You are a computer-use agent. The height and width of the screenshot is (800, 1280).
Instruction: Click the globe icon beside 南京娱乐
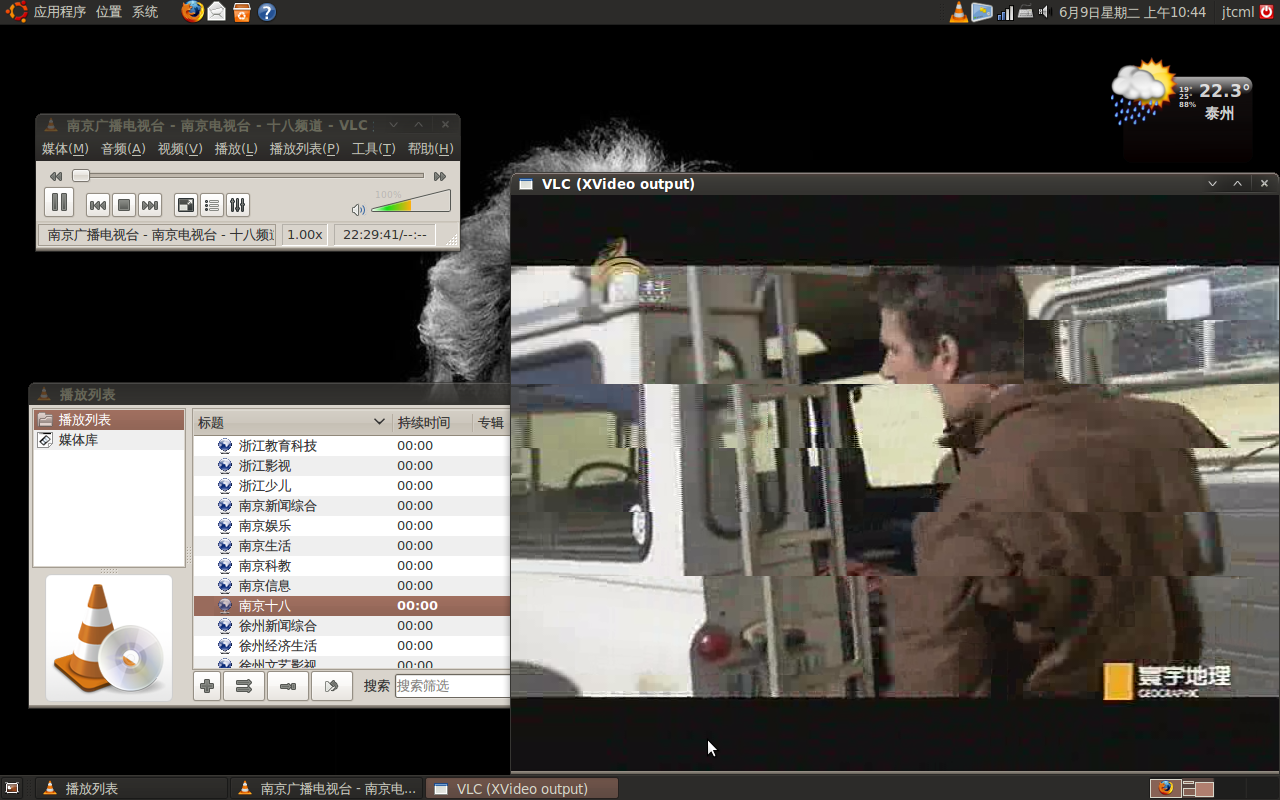click(225, 526)
